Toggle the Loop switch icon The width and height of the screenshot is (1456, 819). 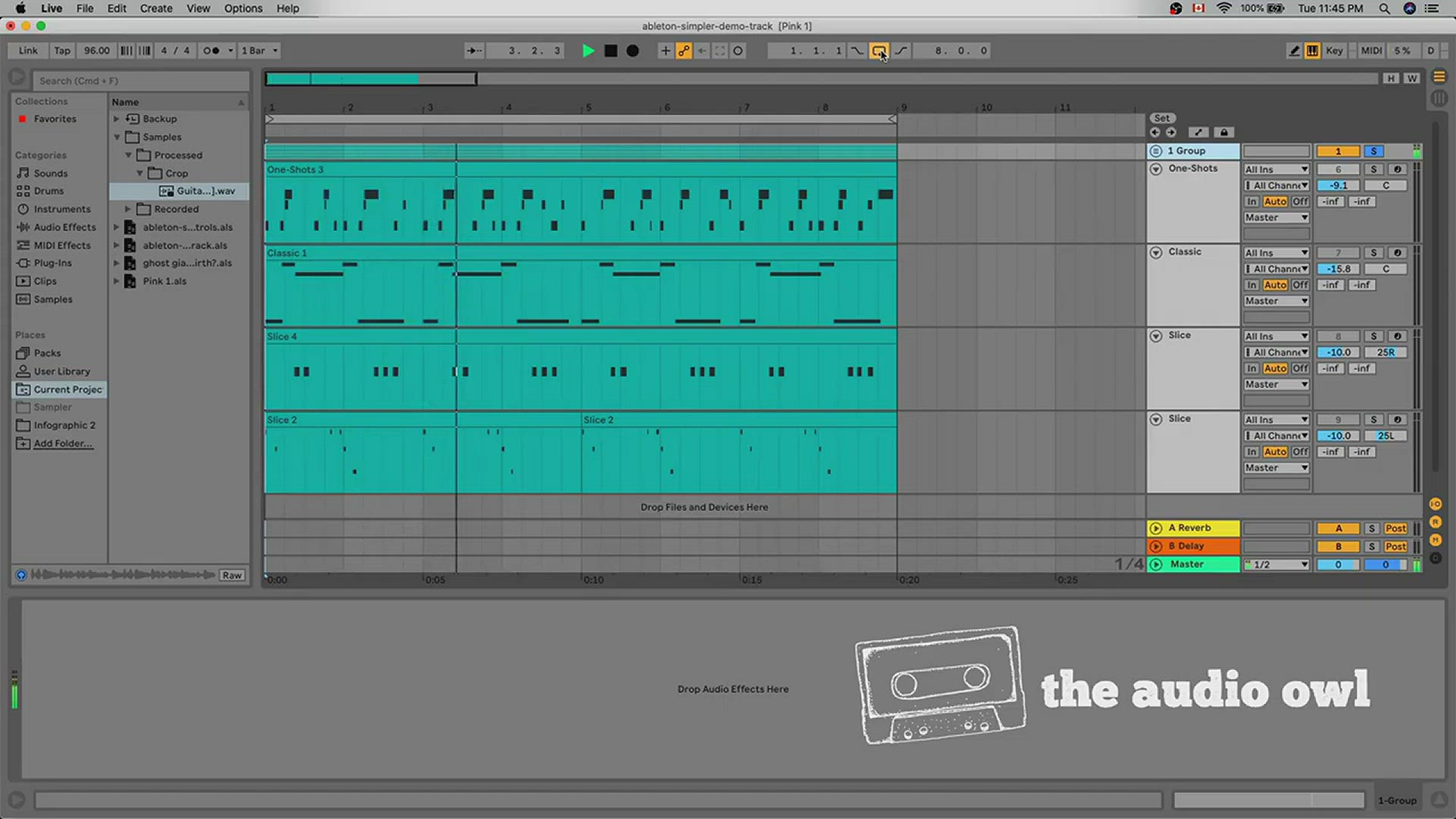[879, 51]
